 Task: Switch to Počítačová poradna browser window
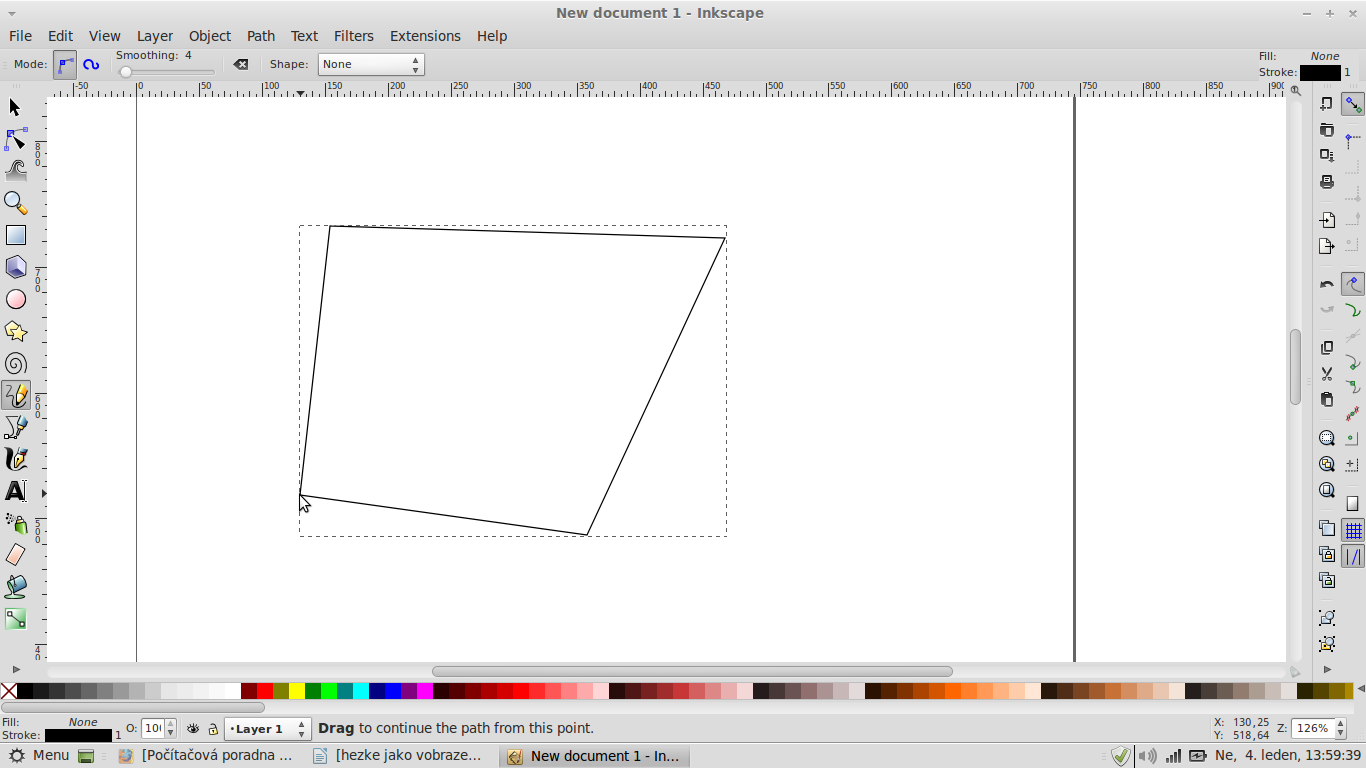pyautogui.click(x=206, y=756)
